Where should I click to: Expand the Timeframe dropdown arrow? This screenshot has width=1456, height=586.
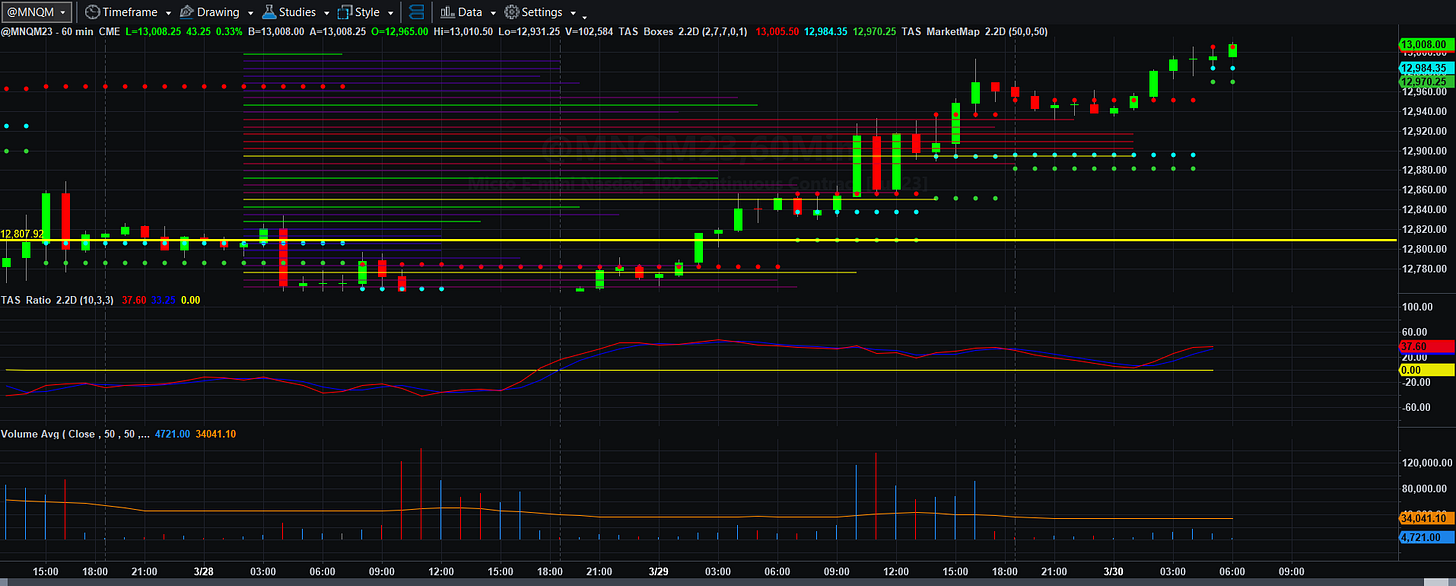click(168, 13)
